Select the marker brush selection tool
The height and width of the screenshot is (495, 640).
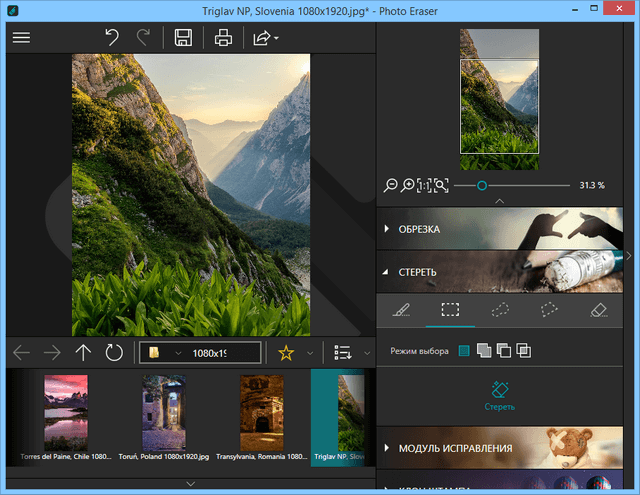tap(402, 310)
